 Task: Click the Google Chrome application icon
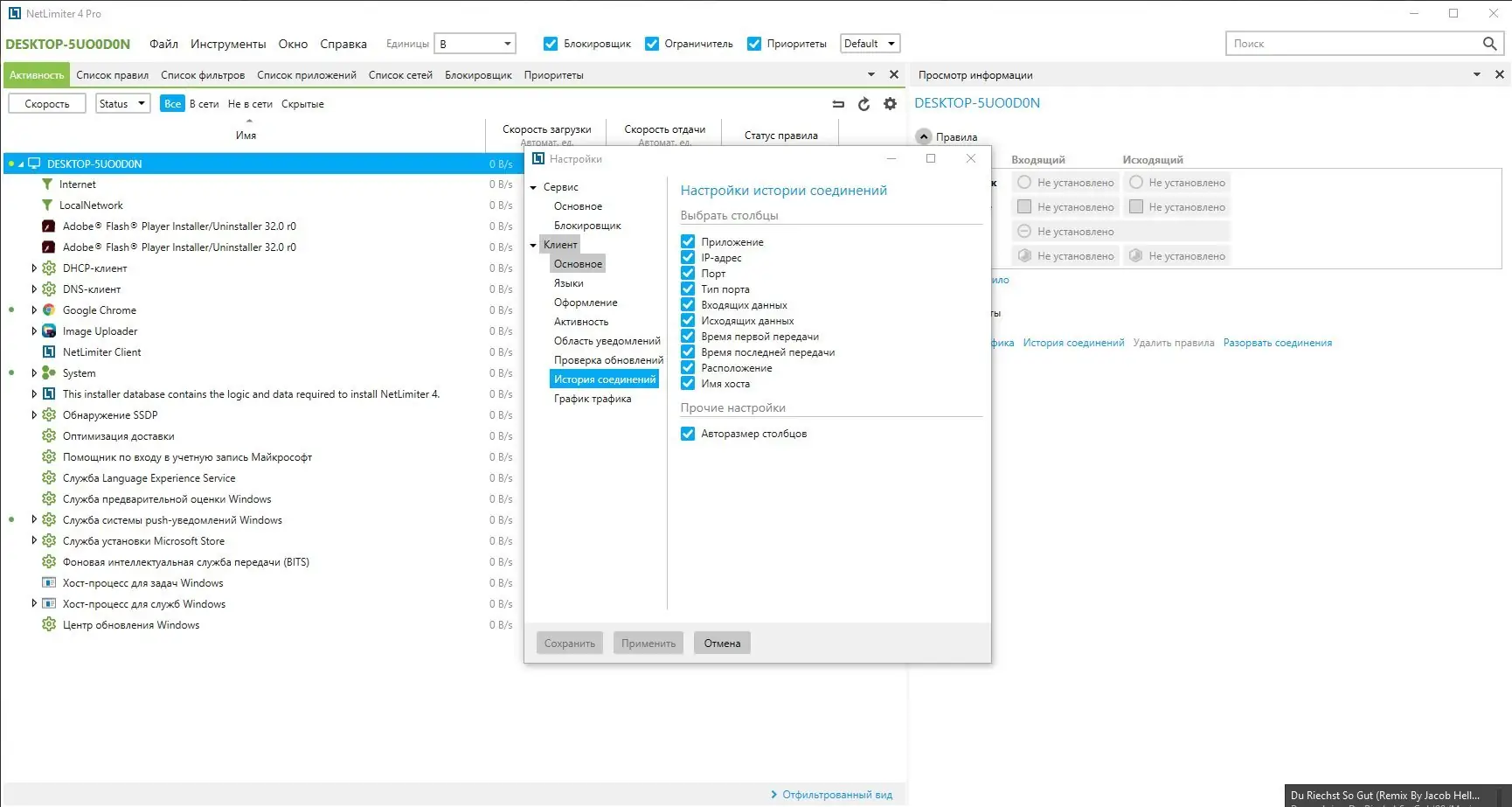(x=48, y=310)
